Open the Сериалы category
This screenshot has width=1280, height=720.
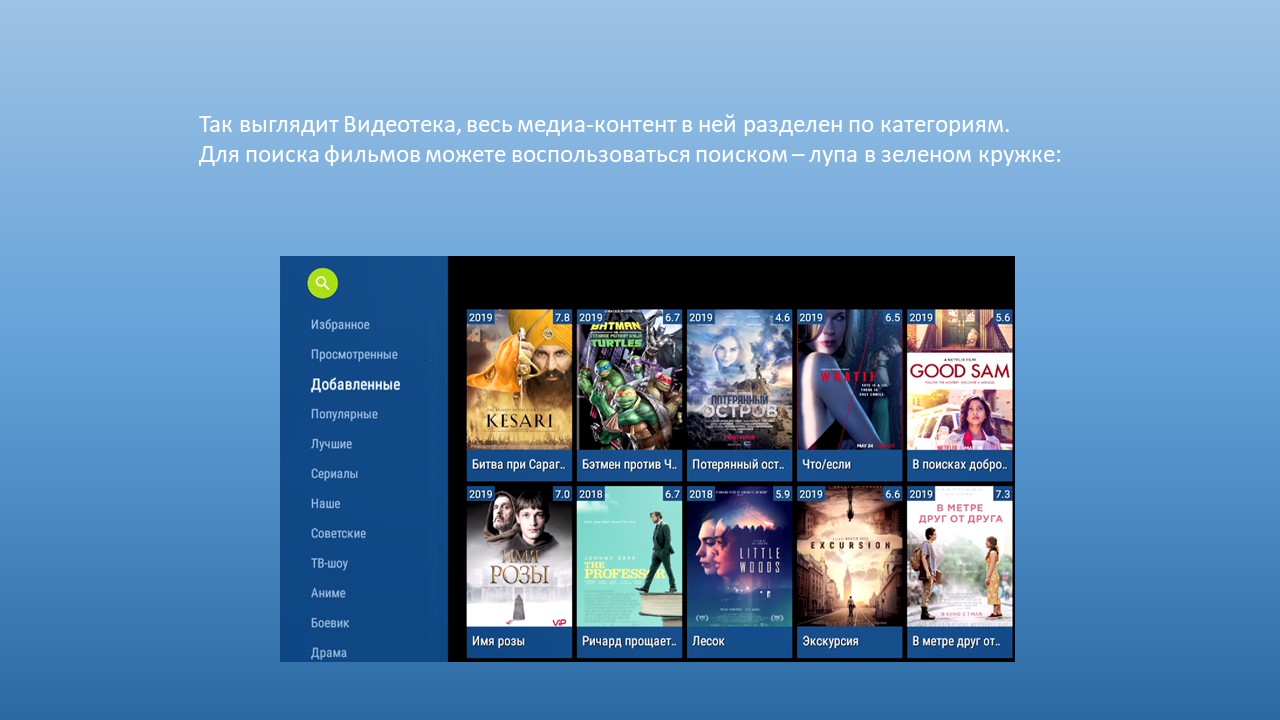point(334,474)
